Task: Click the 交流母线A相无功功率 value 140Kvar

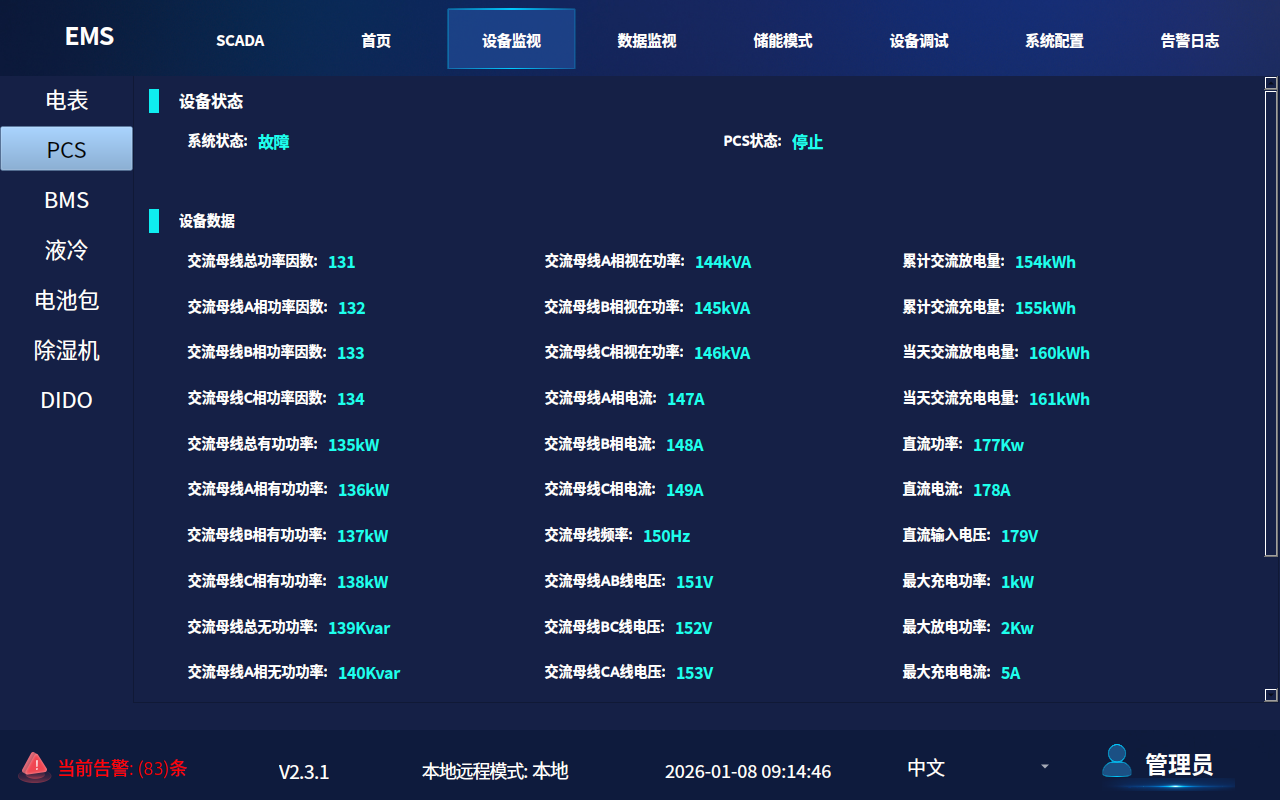Action: tap(369, 673)
